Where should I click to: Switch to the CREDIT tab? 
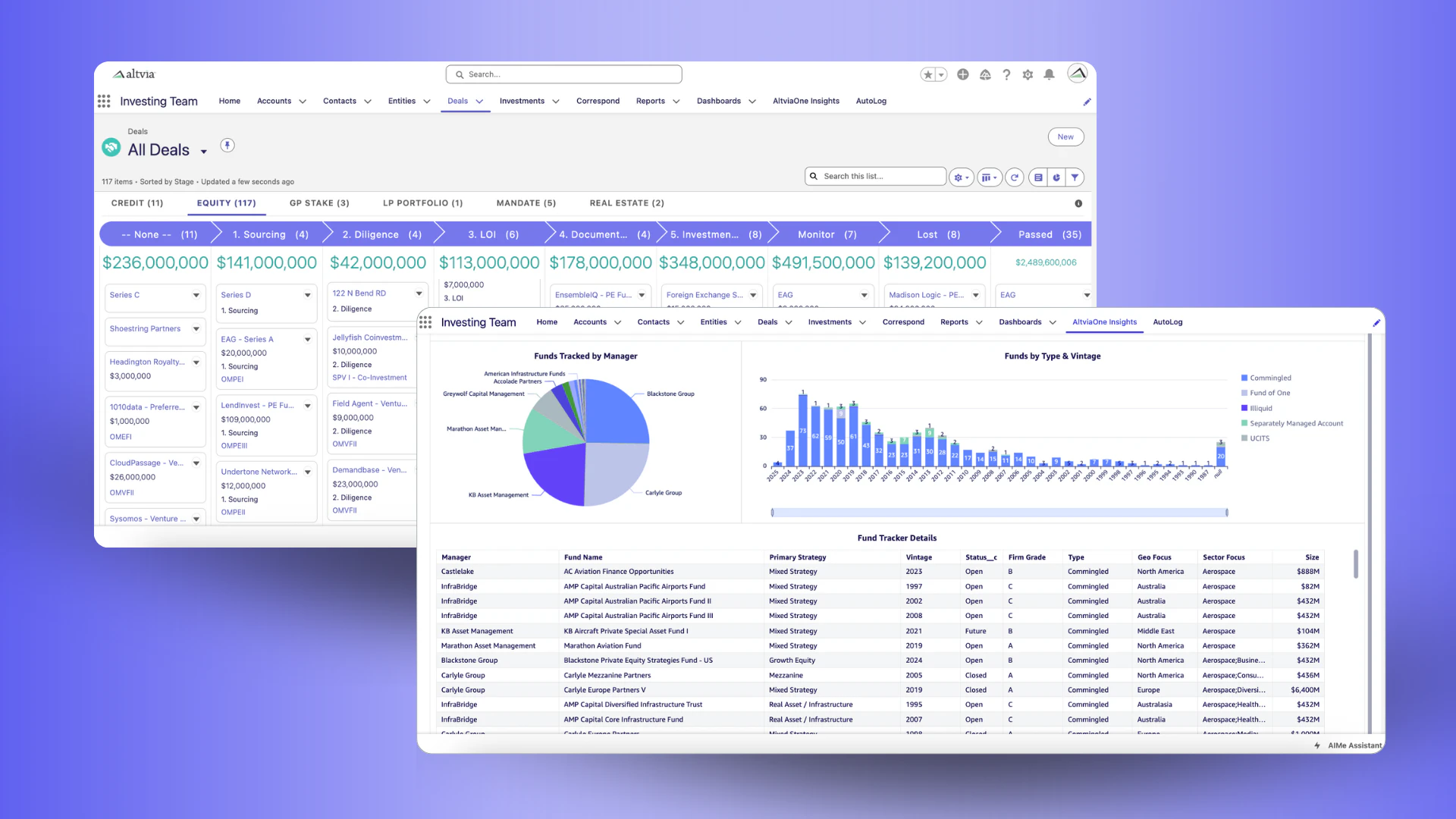pos(137,202)
